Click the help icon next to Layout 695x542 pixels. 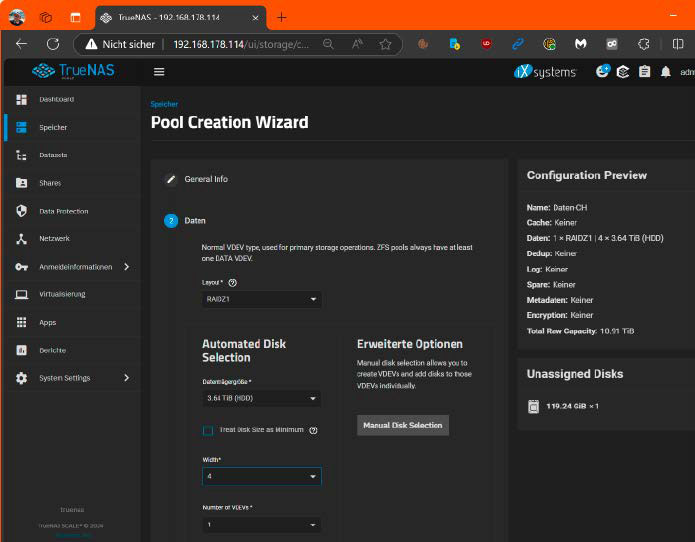click(x=233, y=283)
